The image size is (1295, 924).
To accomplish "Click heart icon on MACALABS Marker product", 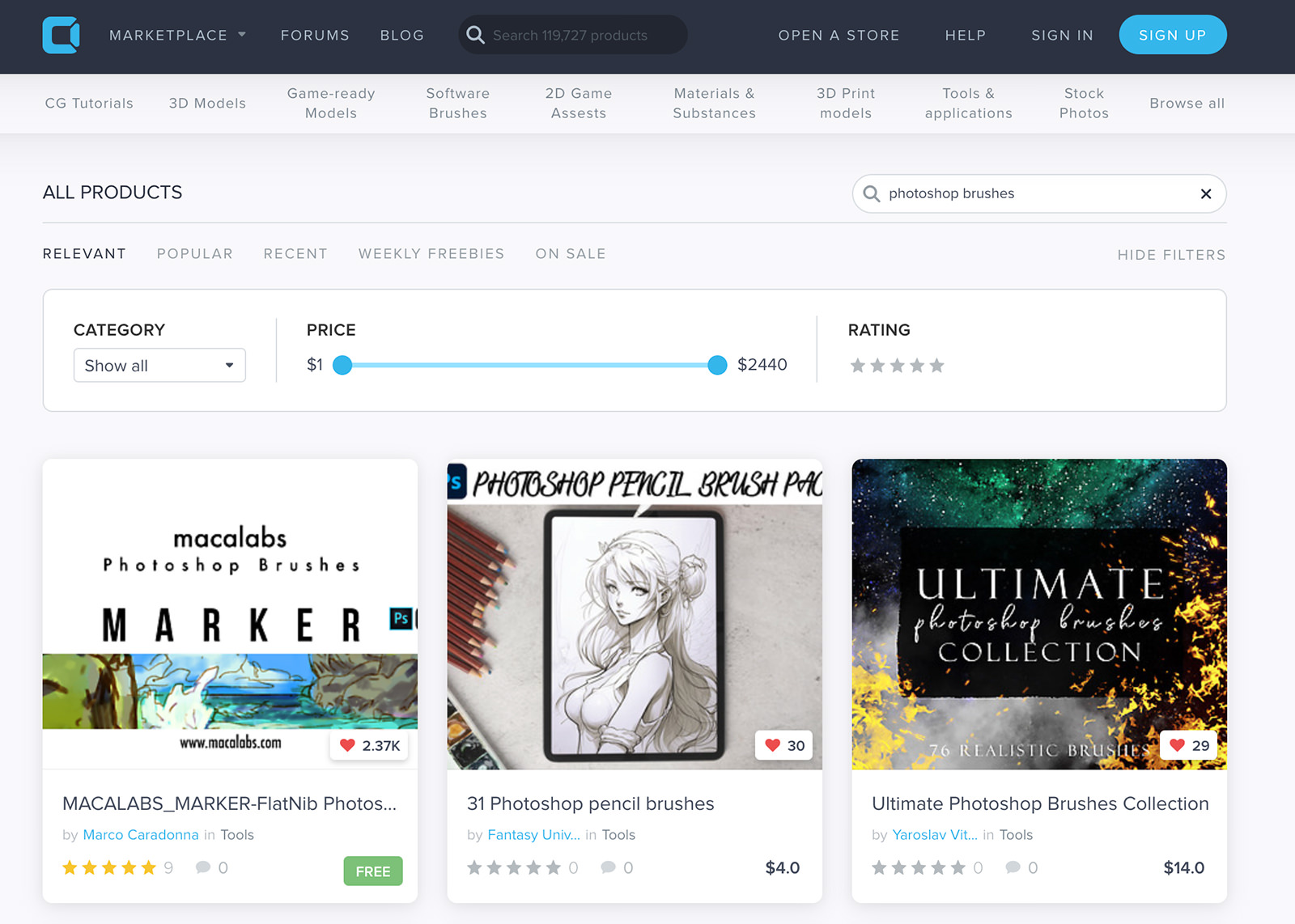I will coord(347,745).
